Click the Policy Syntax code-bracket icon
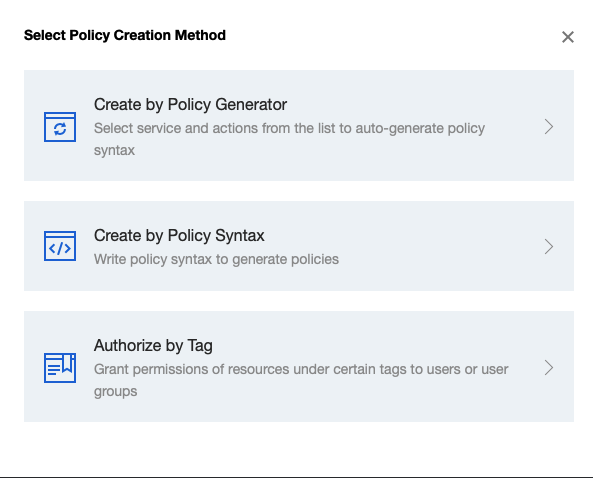The height and width of the screenshot is (478, 593). 60,246
